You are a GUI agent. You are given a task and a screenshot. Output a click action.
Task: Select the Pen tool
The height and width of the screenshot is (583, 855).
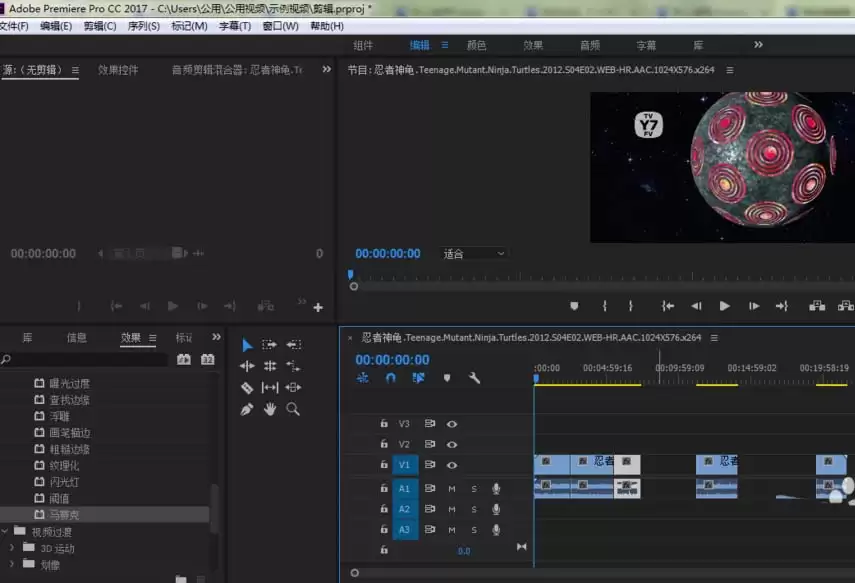pyautogui.click(x=247, y=409)
